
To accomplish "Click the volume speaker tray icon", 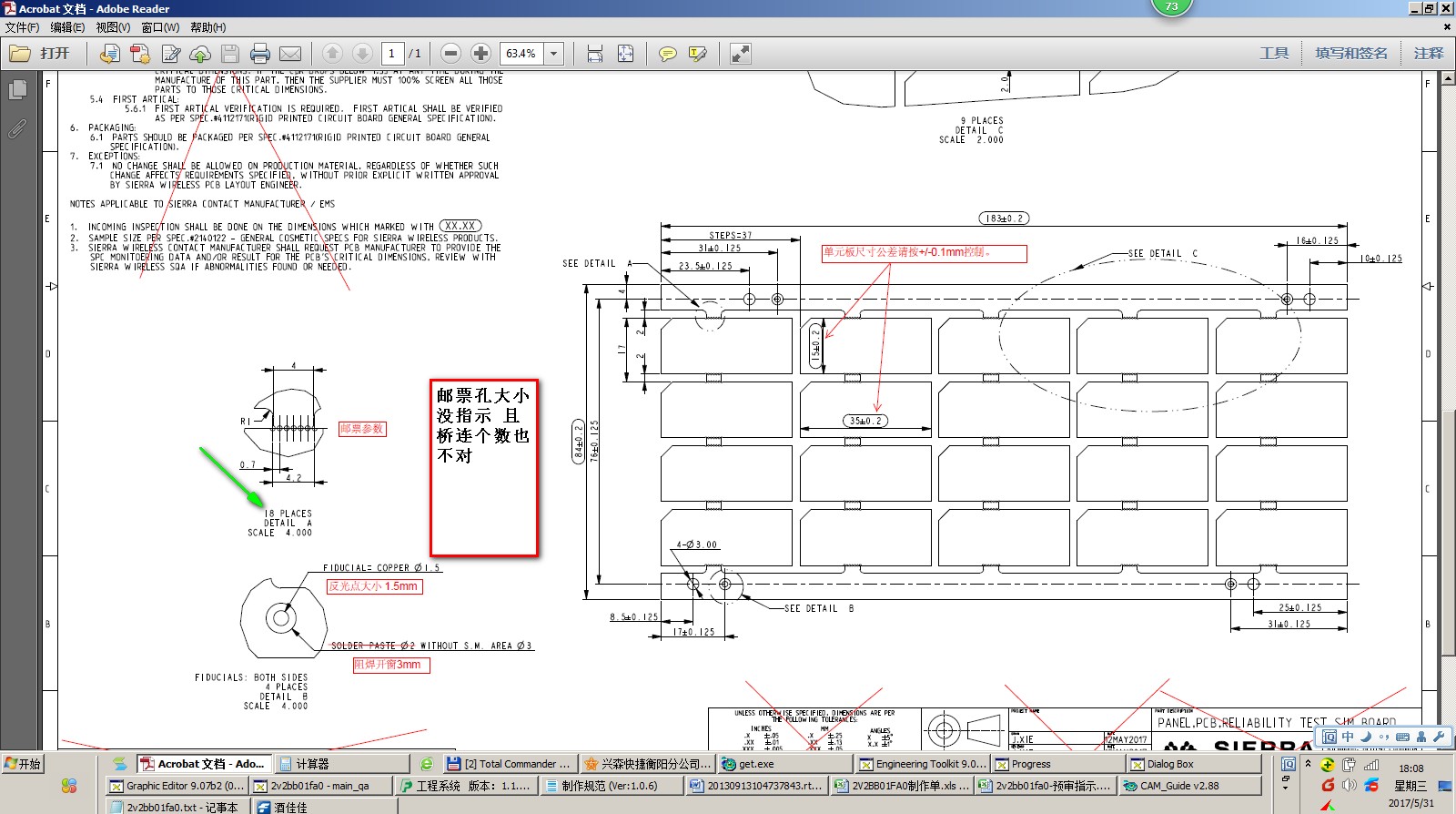I will click(x=1349, y=785).
